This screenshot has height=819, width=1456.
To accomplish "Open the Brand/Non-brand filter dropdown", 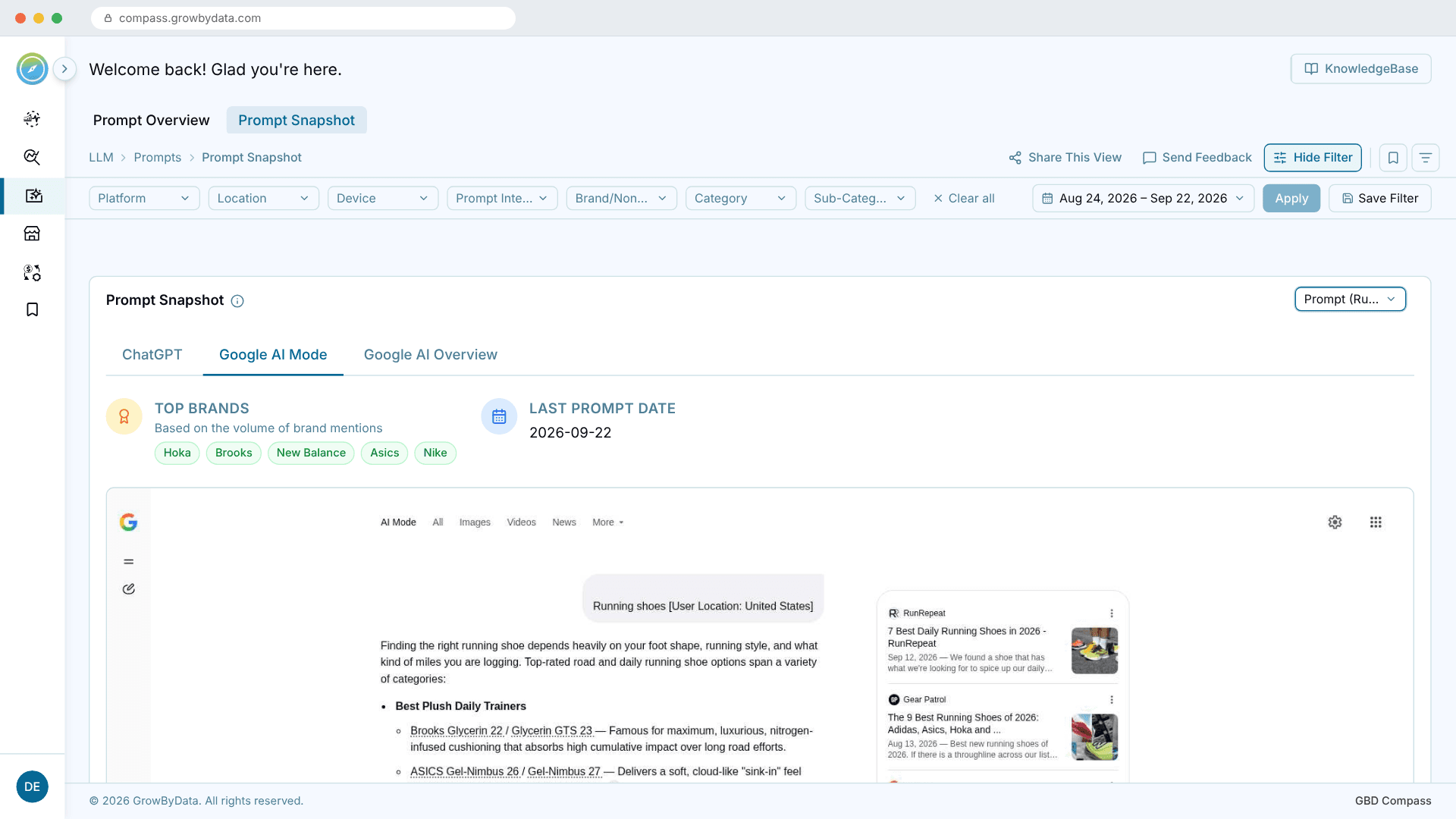I will coord(621,198).
